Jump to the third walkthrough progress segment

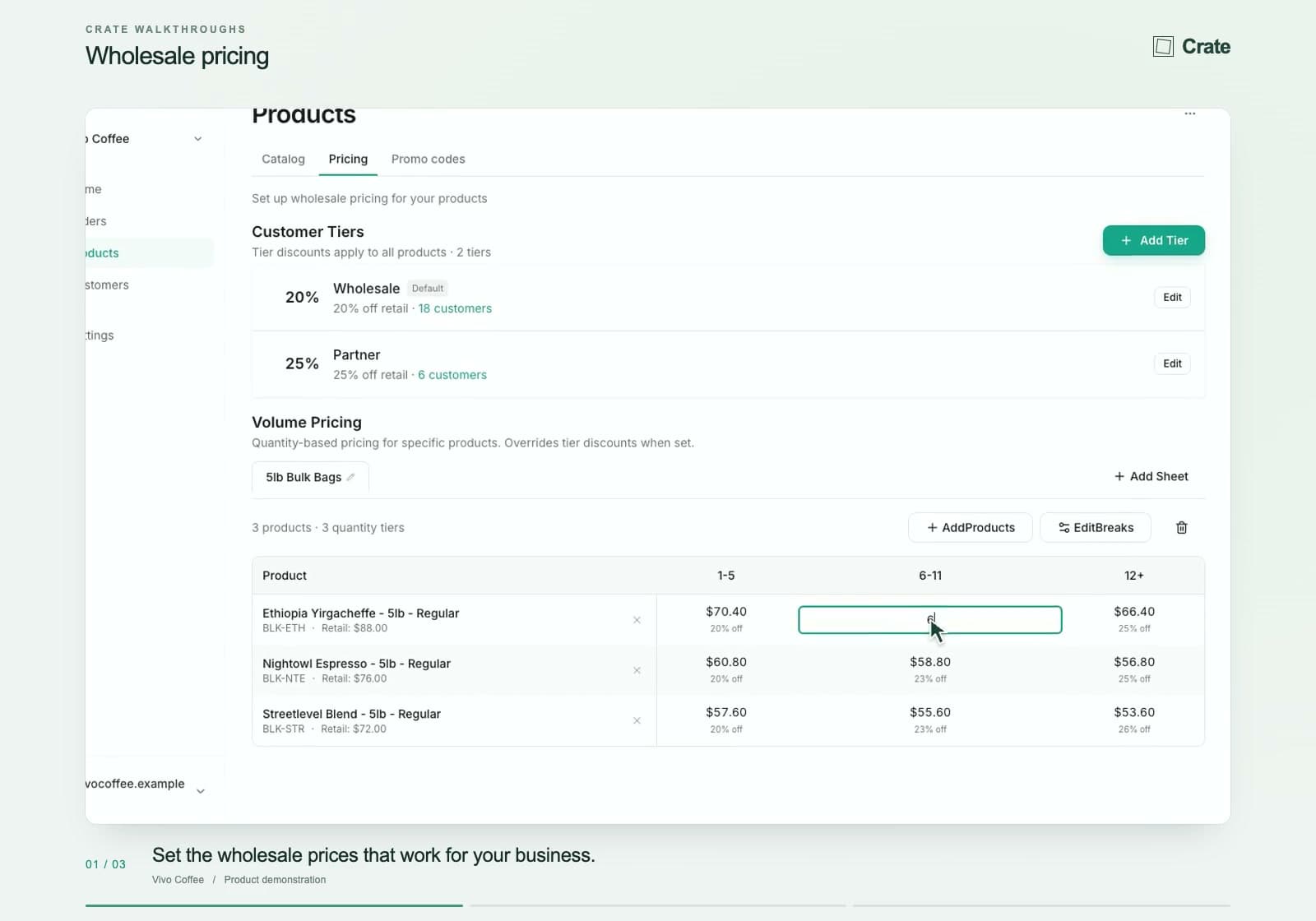(x=1041, y=905)
